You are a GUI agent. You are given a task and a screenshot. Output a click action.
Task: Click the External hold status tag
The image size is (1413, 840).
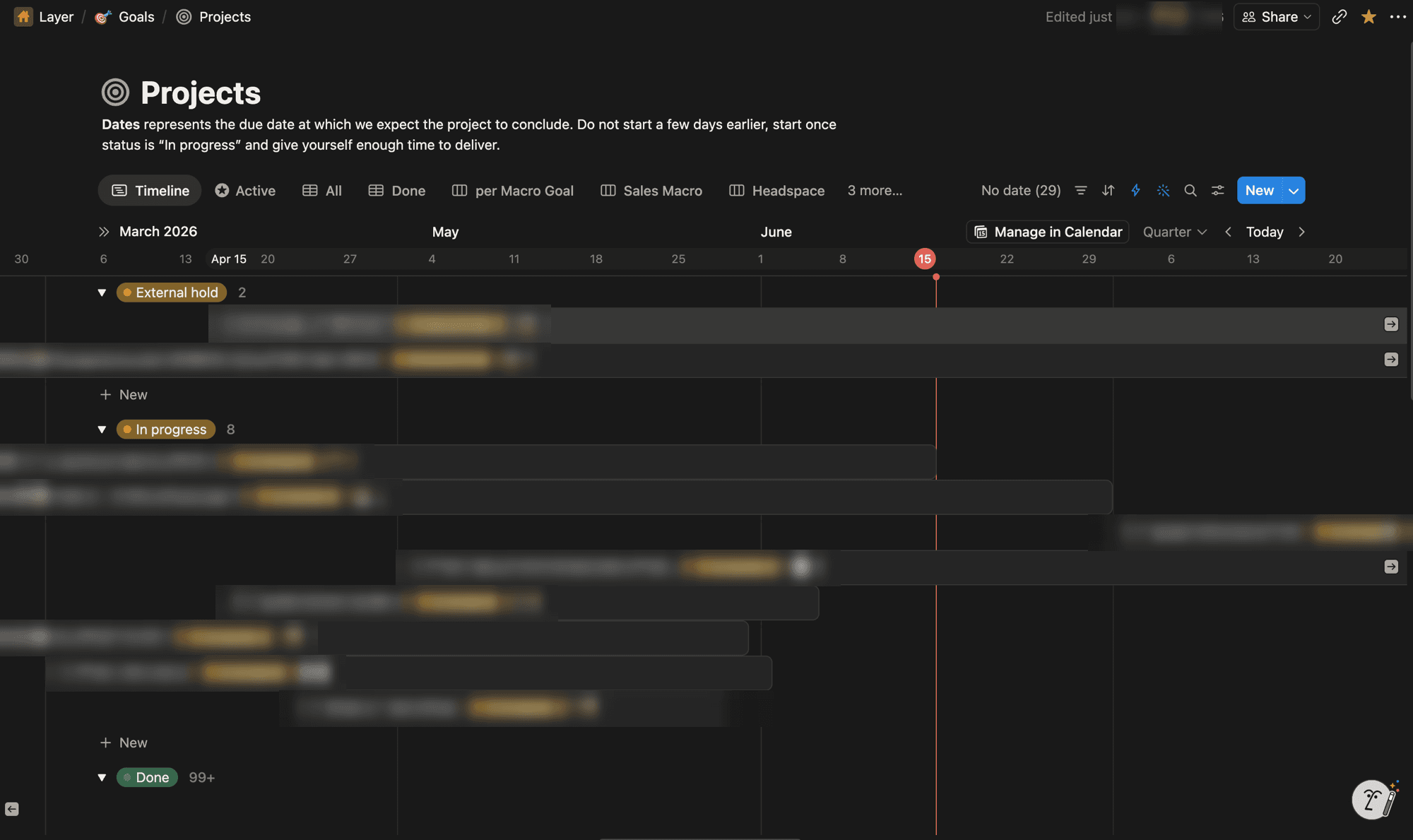(x=172, y=292)
